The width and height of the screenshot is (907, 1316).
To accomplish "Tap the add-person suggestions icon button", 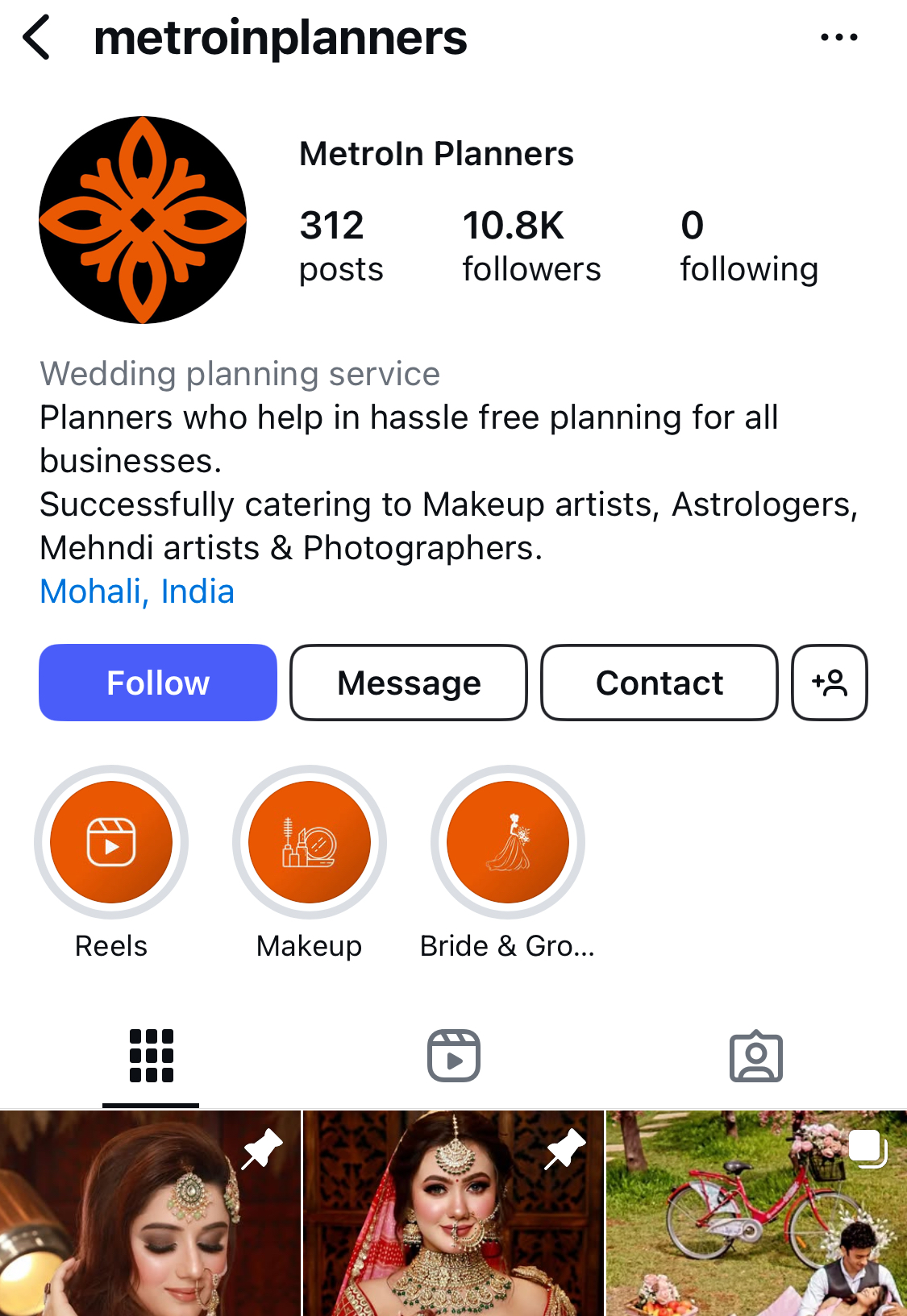I will click(x=829, y=683).
